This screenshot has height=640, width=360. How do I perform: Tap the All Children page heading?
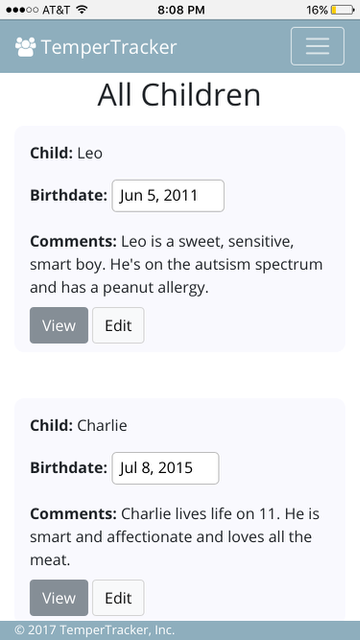click(x=179, y=95)
